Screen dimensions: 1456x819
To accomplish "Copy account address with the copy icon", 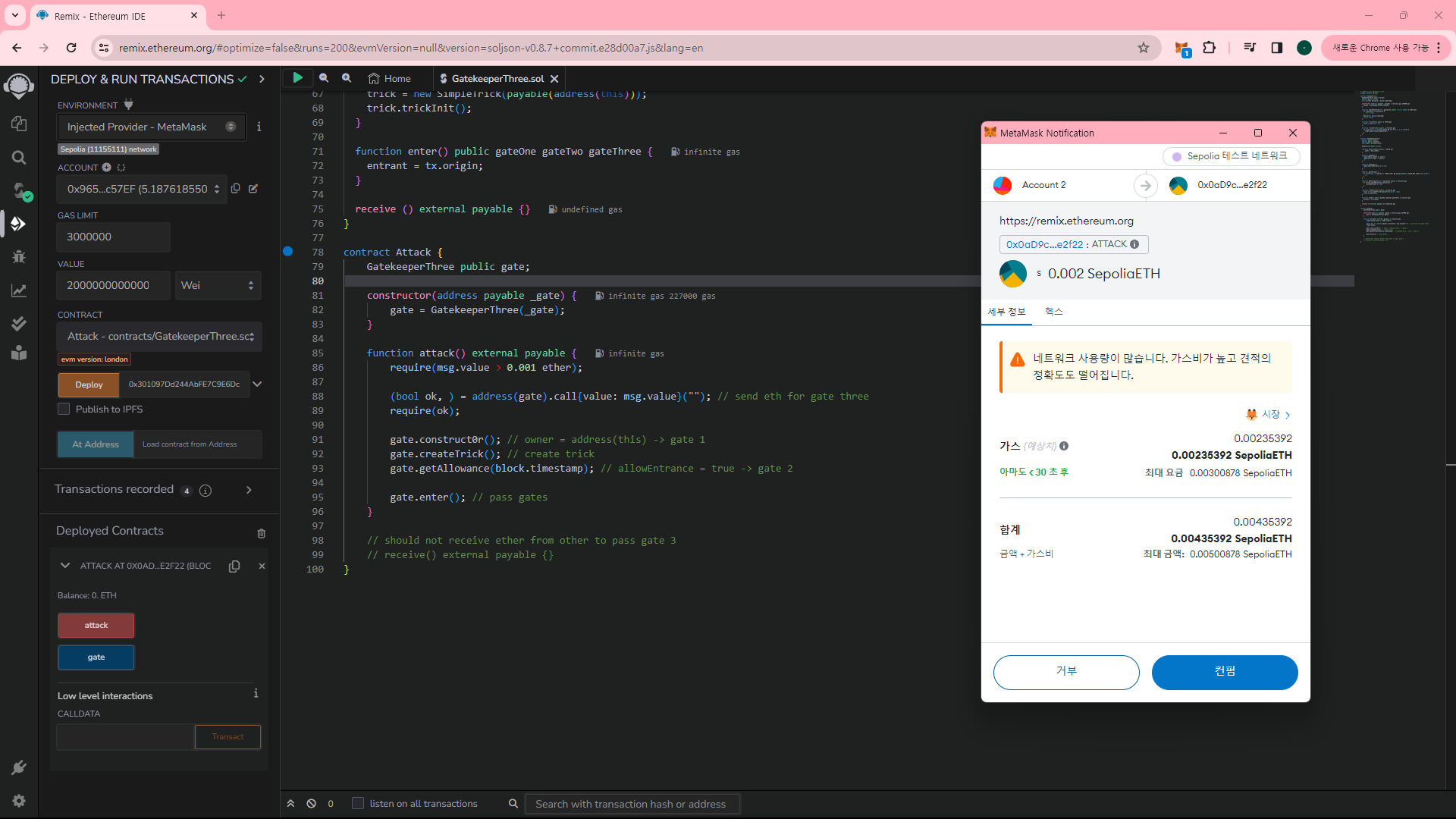I will click(236, 189).
